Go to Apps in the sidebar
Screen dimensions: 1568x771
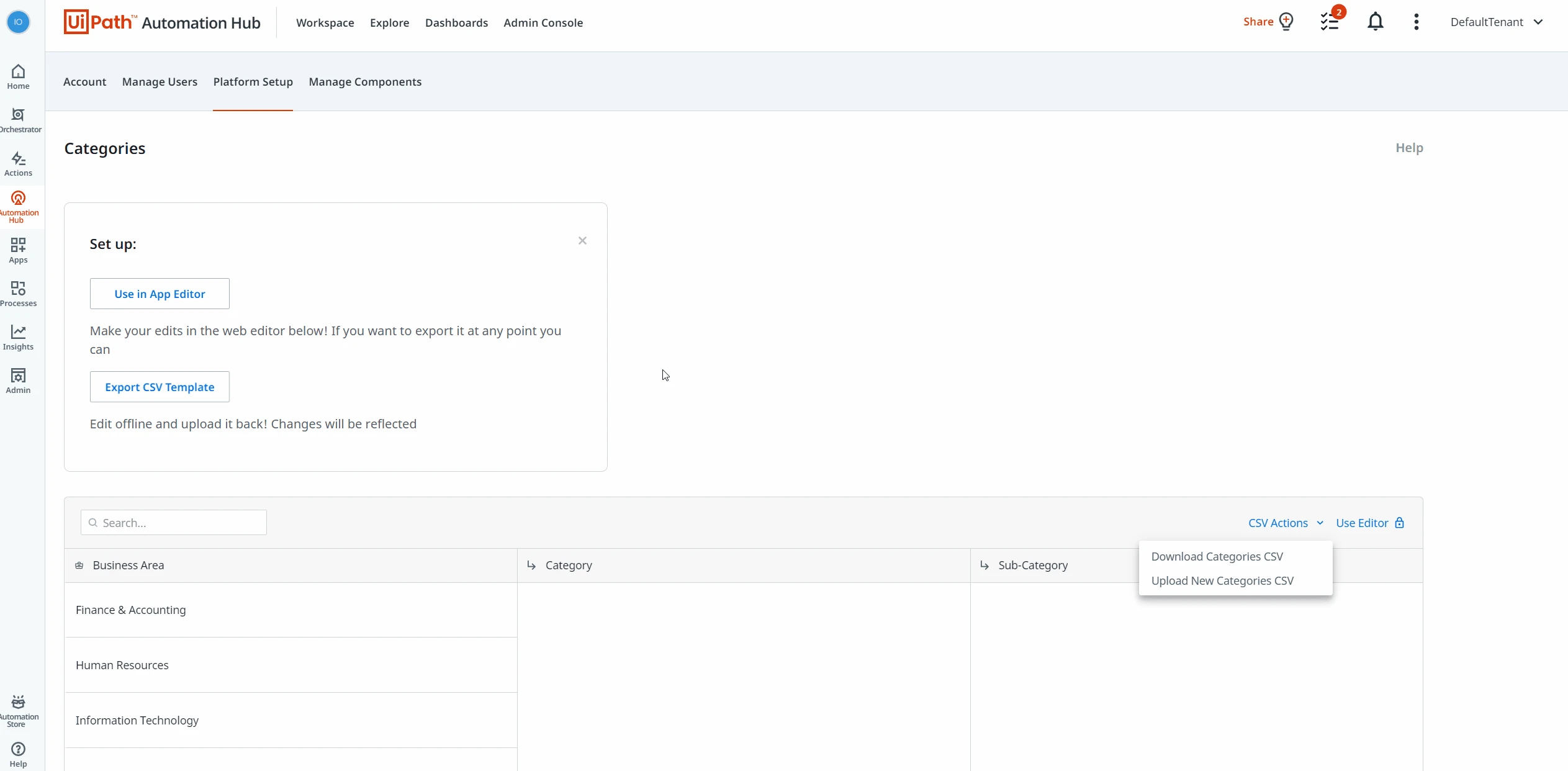(19, 251)
